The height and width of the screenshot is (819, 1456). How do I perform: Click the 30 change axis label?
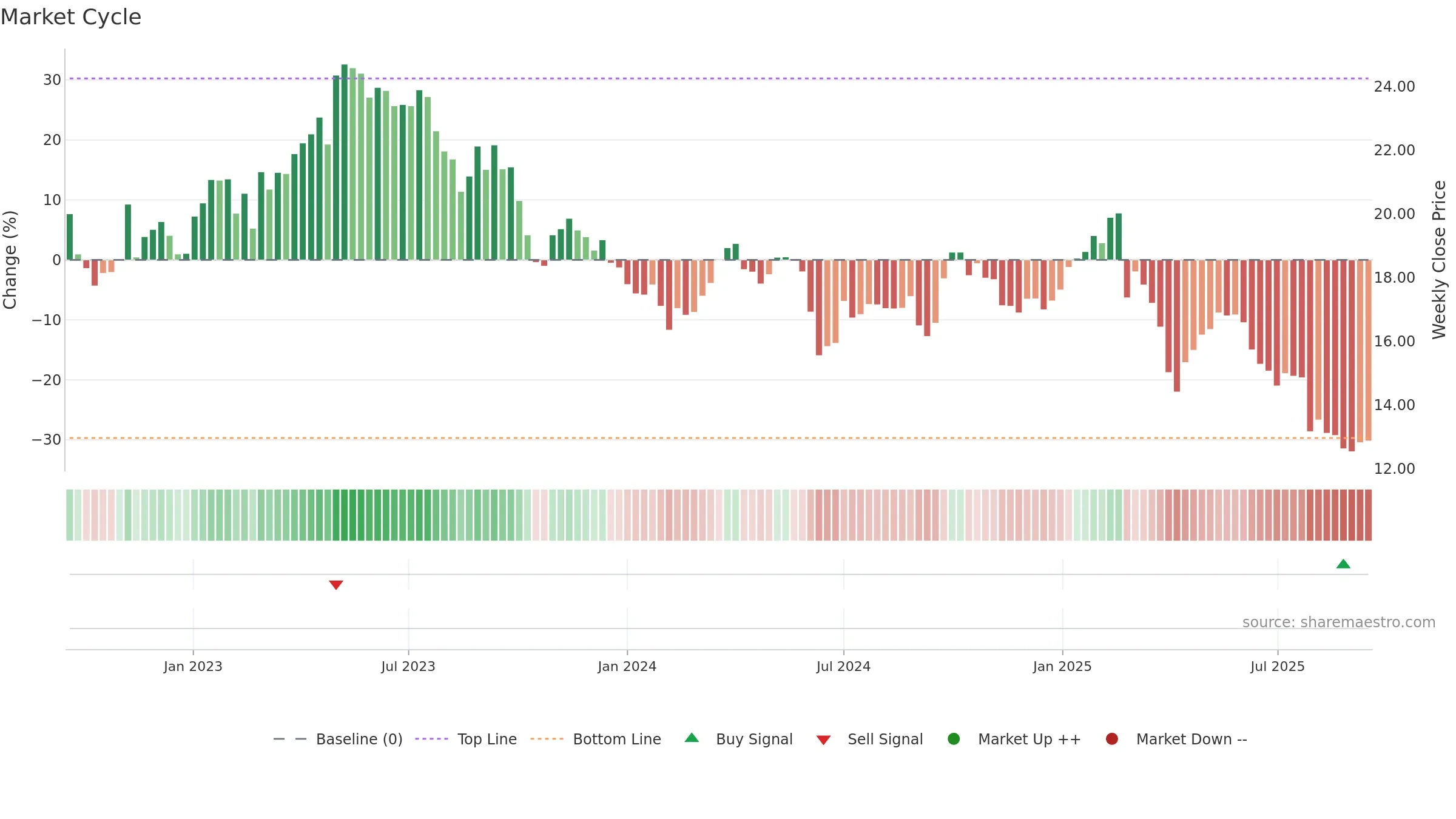52,80
